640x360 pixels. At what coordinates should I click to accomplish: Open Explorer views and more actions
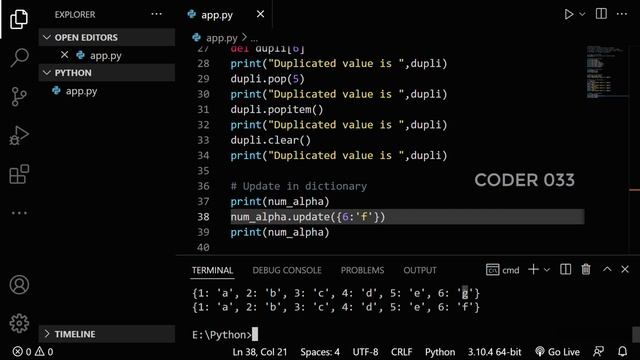[x=156, y=14]
